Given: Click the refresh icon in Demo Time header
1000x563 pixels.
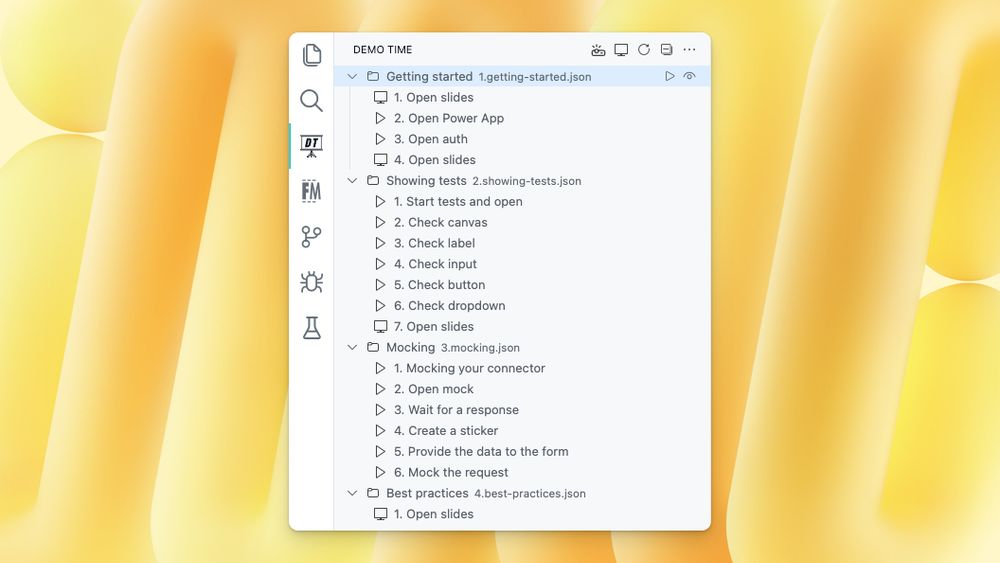Looking at the screenshot, I should click(x=644, y=50).
